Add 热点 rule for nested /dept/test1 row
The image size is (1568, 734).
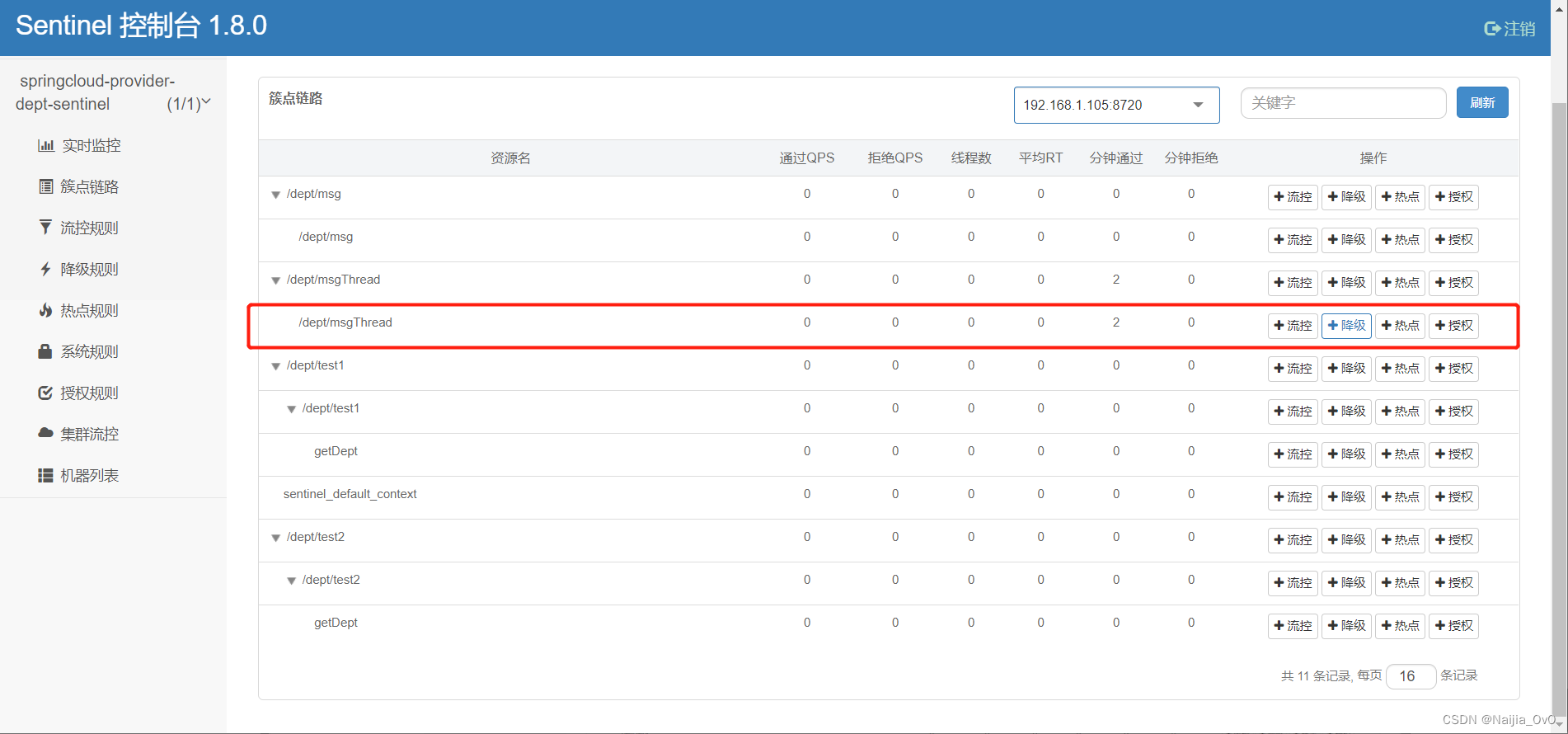(x=1400, y=412)
